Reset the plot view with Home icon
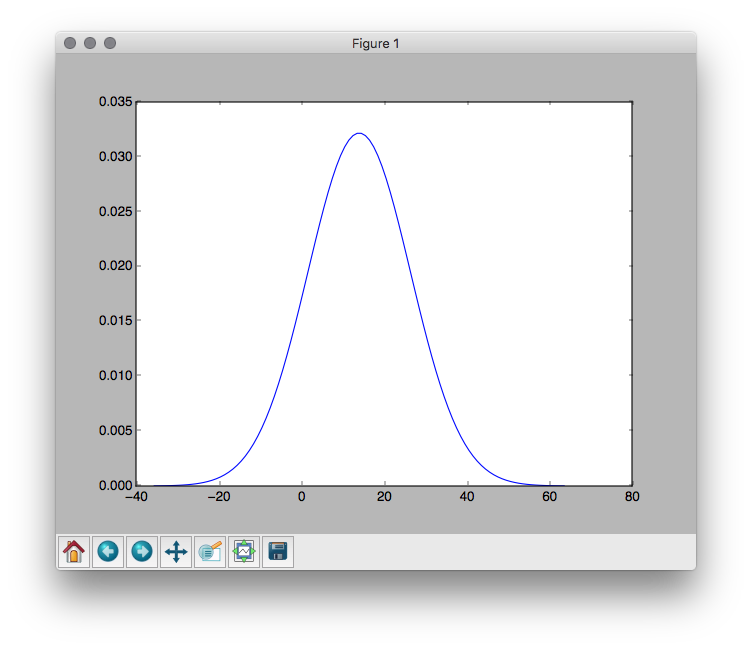Viewport: 752px width, 650px height. pos(74,552)
